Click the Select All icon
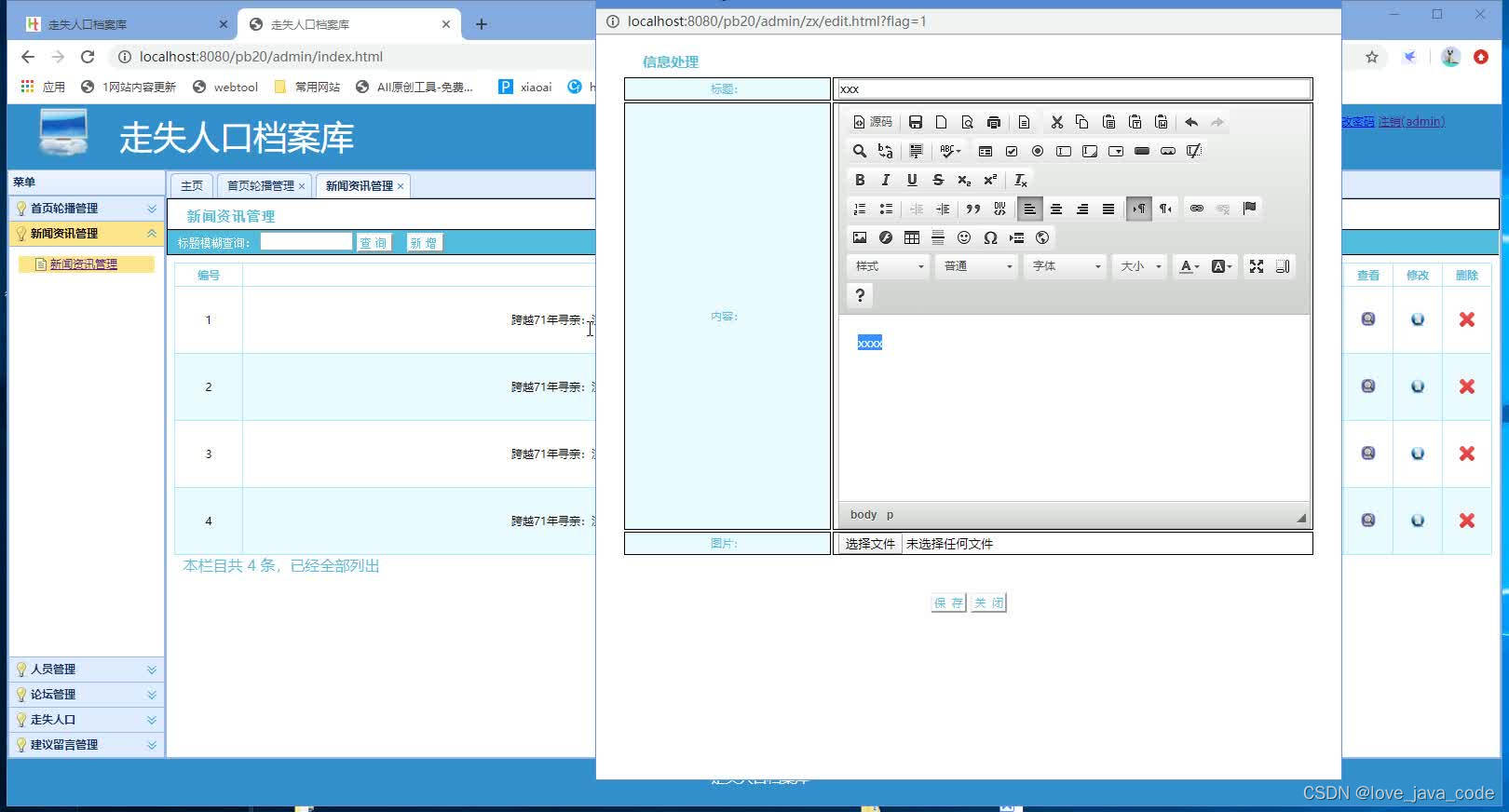The height and width of the screenshot is (812, 1509). tap(916, 151)
